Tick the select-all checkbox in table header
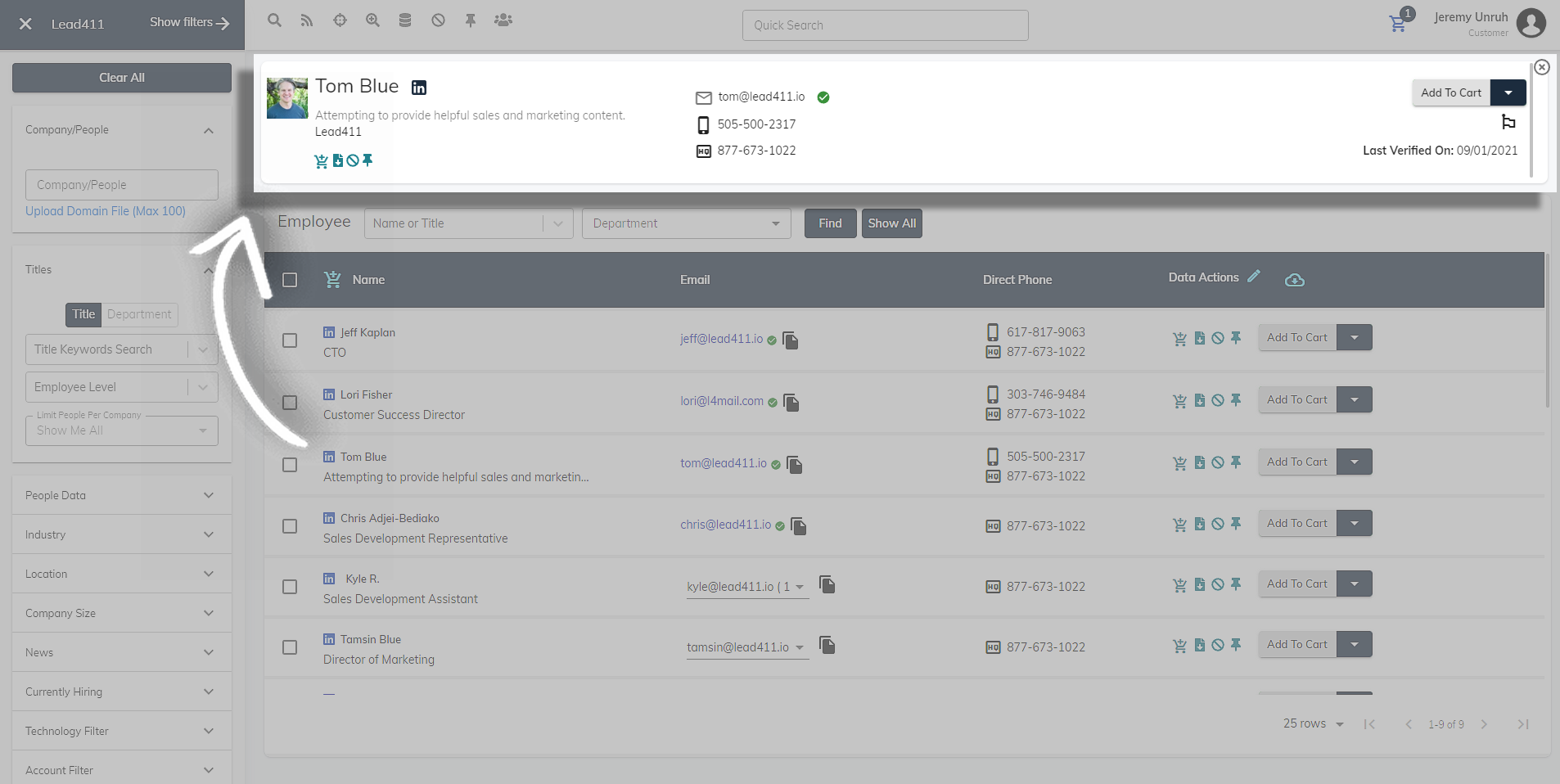 coord(290,280)
